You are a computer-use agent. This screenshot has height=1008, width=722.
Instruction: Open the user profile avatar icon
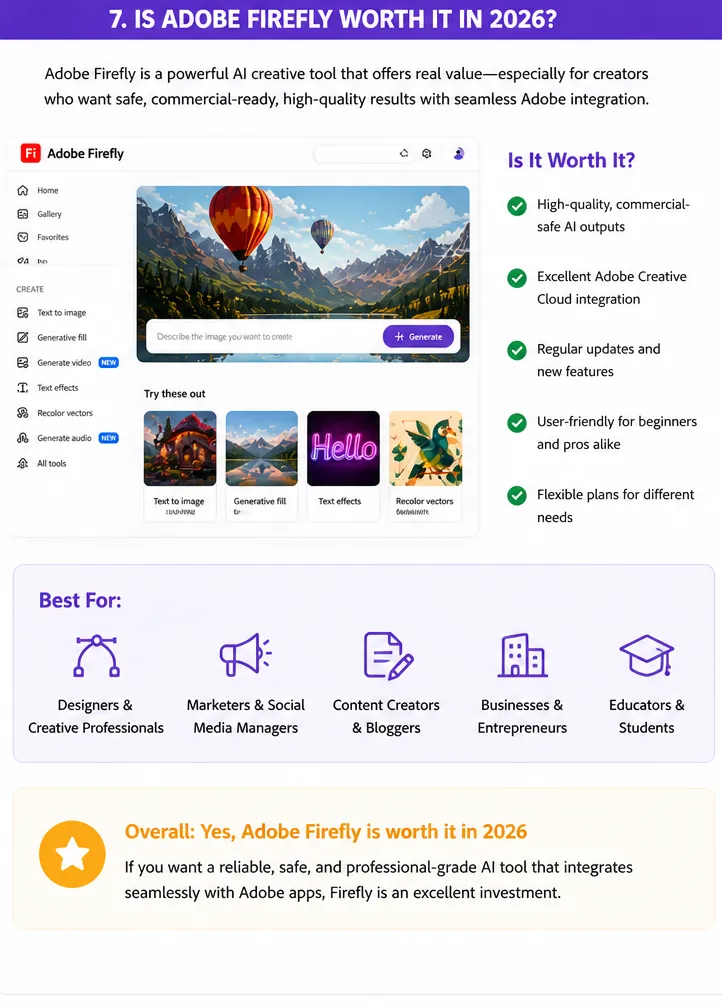[x=458, y=154]
